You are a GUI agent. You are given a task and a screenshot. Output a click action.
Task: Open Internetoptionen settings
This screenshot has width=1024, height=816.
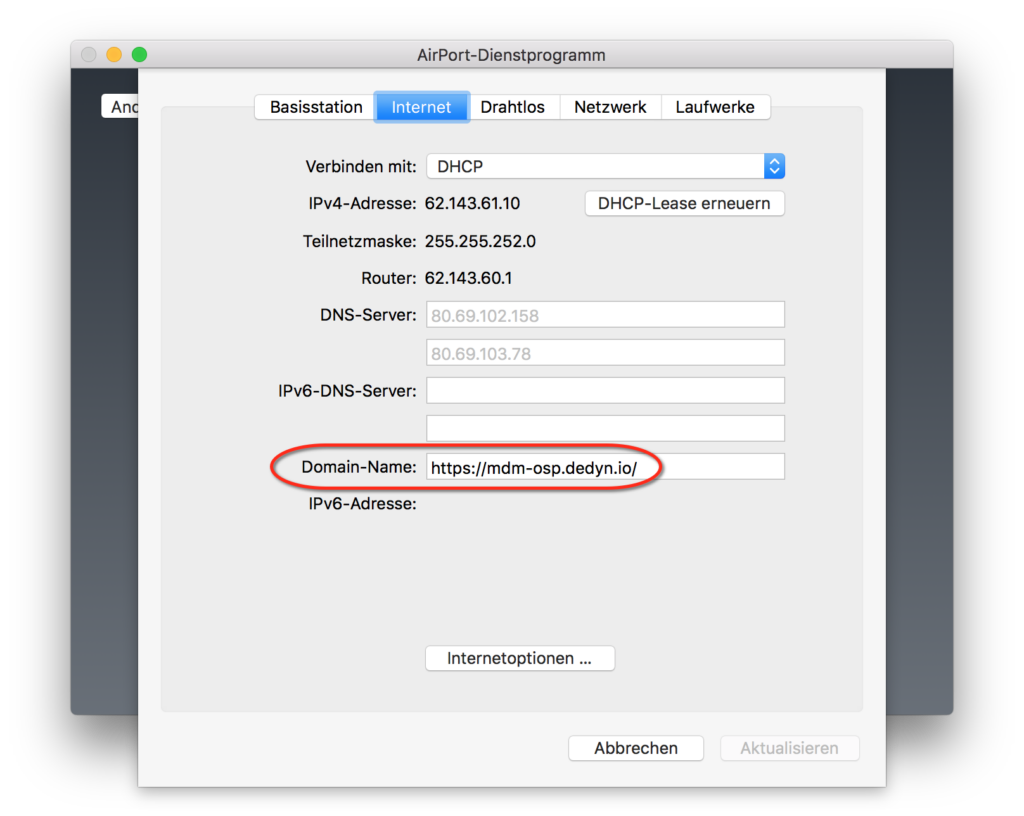519,659
